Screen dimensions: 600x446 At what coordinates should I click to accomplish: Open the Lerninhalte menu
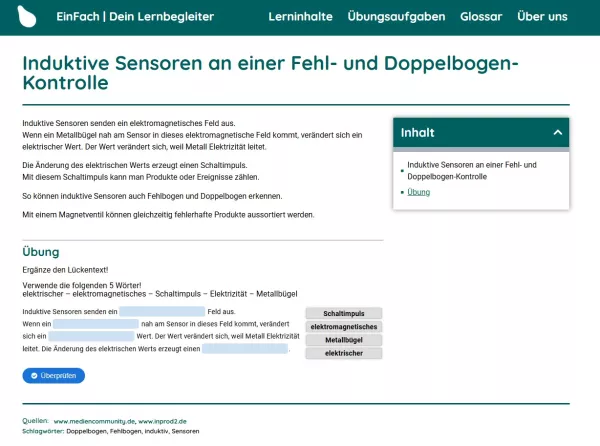click(300, 16)
